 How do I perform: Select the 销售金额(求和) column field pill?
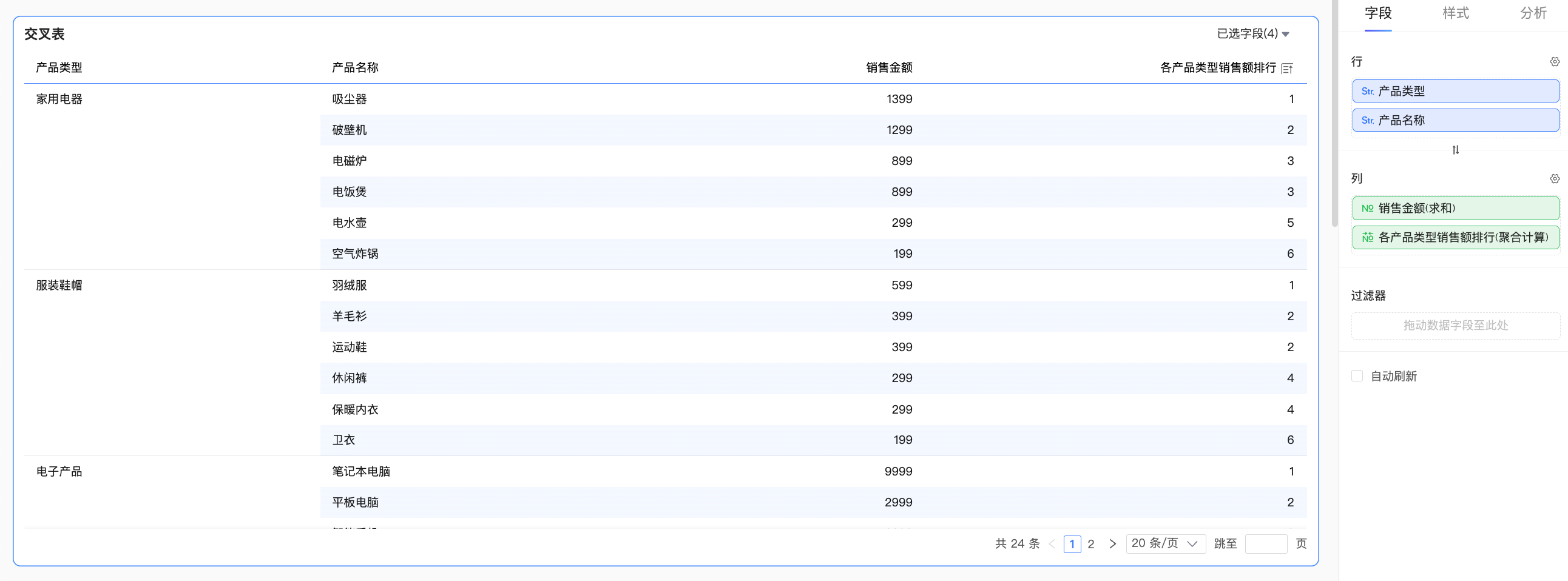pos(1455,208)
